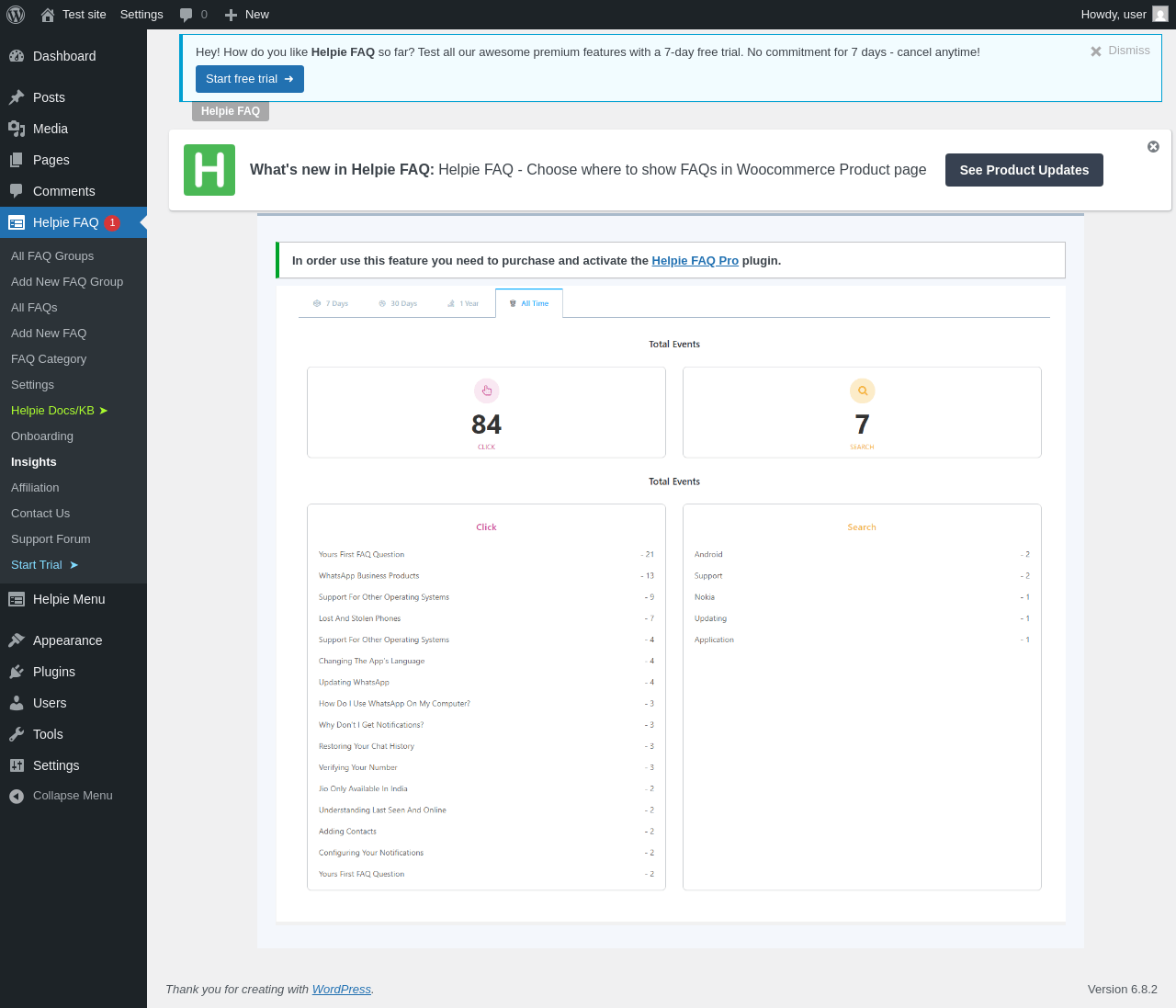Click 'Jio Only Available In India' row
Viewport: 1176px width, 1008px height.
(x=486, y=789)
